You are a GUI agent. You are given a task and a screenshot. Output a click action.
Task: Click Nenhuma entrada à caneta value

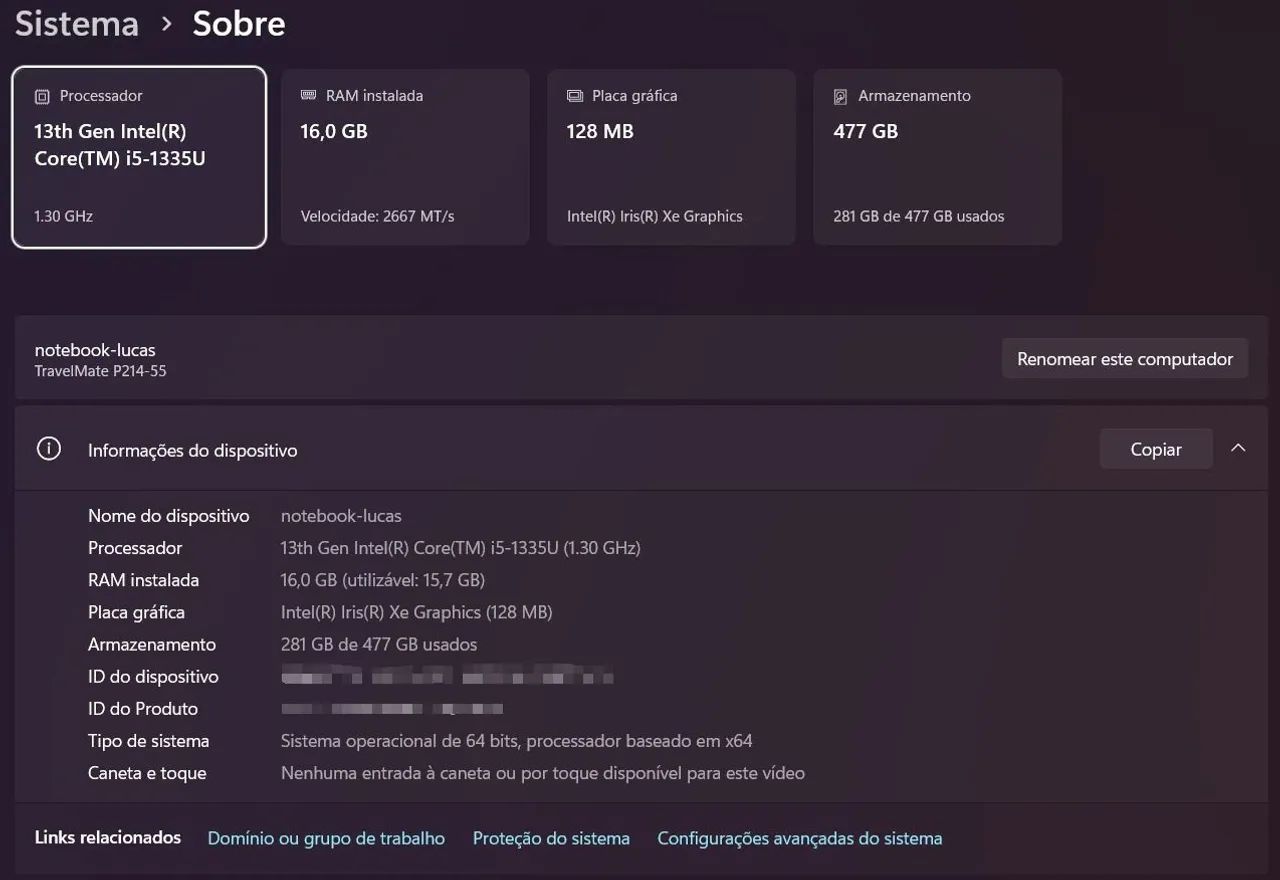[543, 773]
